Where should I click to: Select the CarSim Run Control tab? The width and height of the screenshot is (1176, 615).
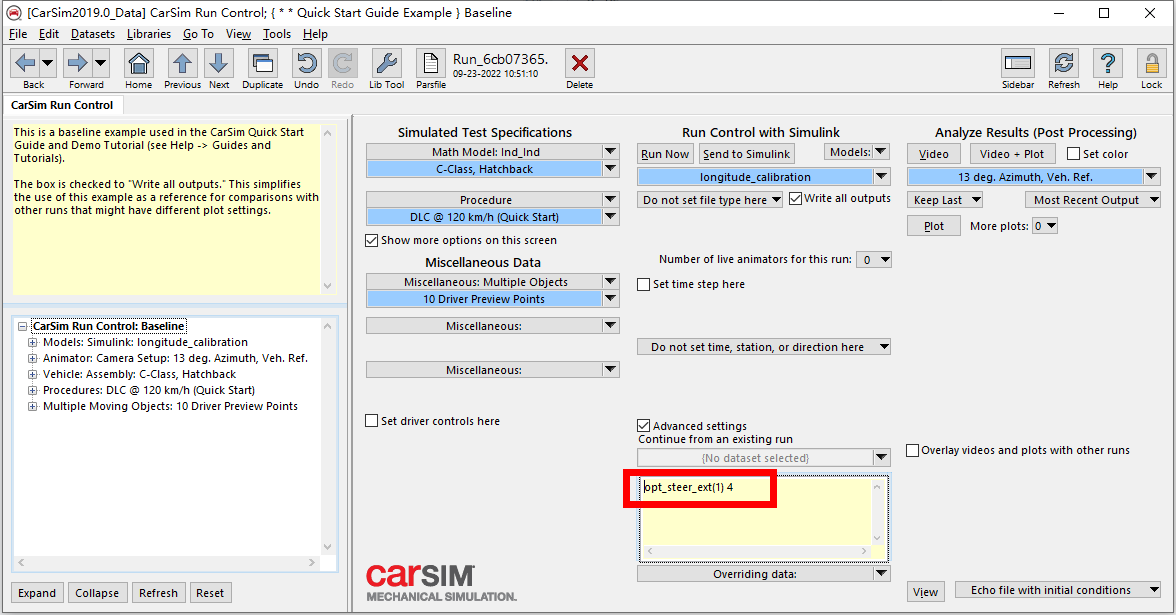click(62, 105)
